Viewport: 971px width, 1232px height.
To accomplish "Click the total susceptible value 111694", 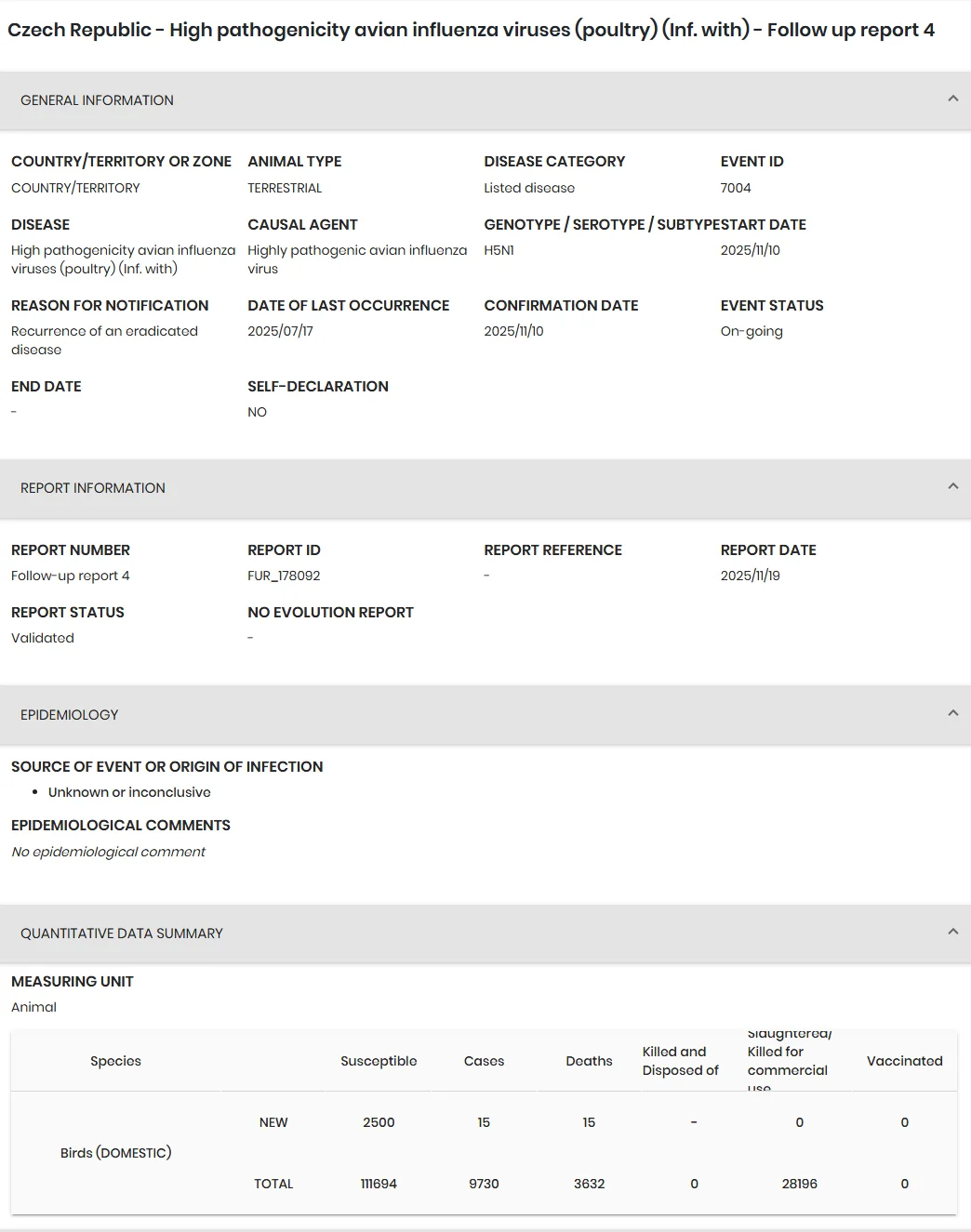I will pyautogui.click(x=379, y=1184).
